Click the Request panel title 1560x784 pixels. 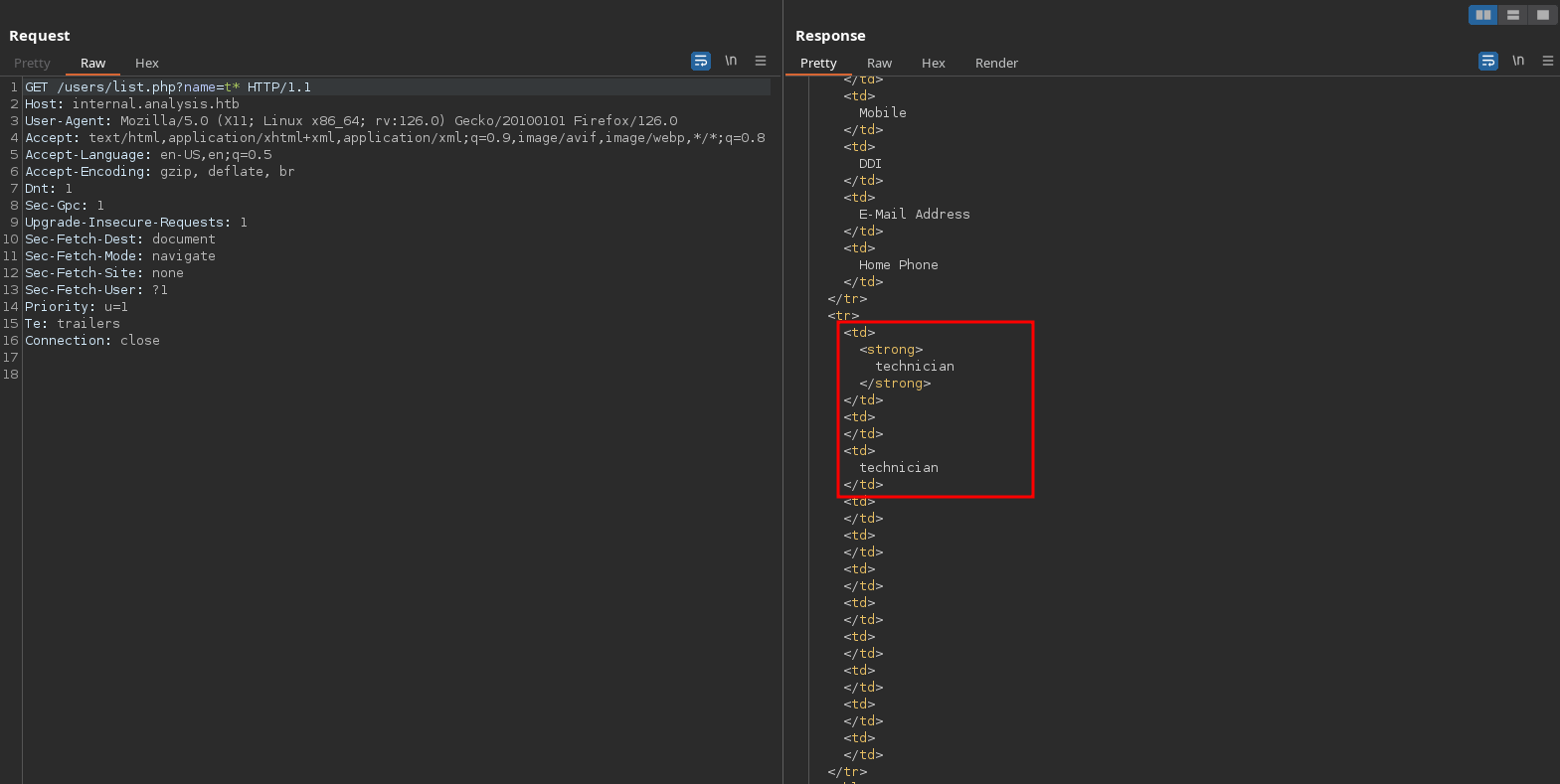click(x=40, y=36)
